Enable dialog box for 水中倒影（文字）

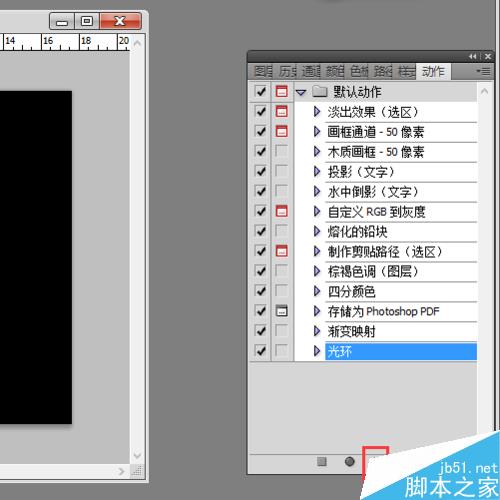point(282,191)
